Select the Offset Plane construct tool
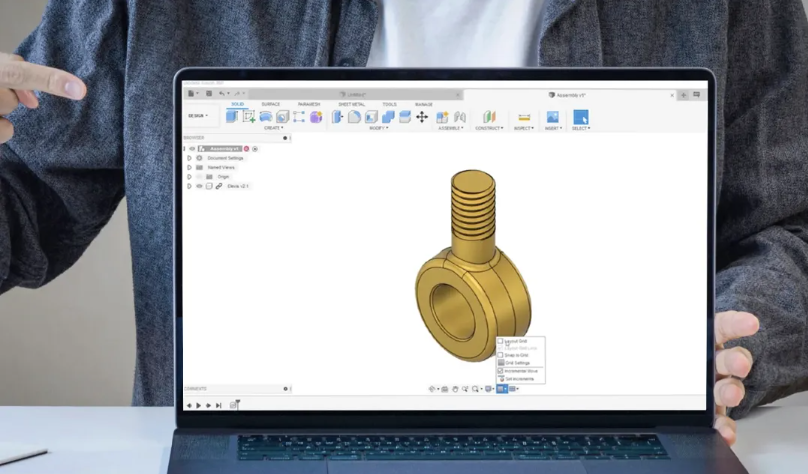This screenshot has width=808, height=474. pos(489,117)
